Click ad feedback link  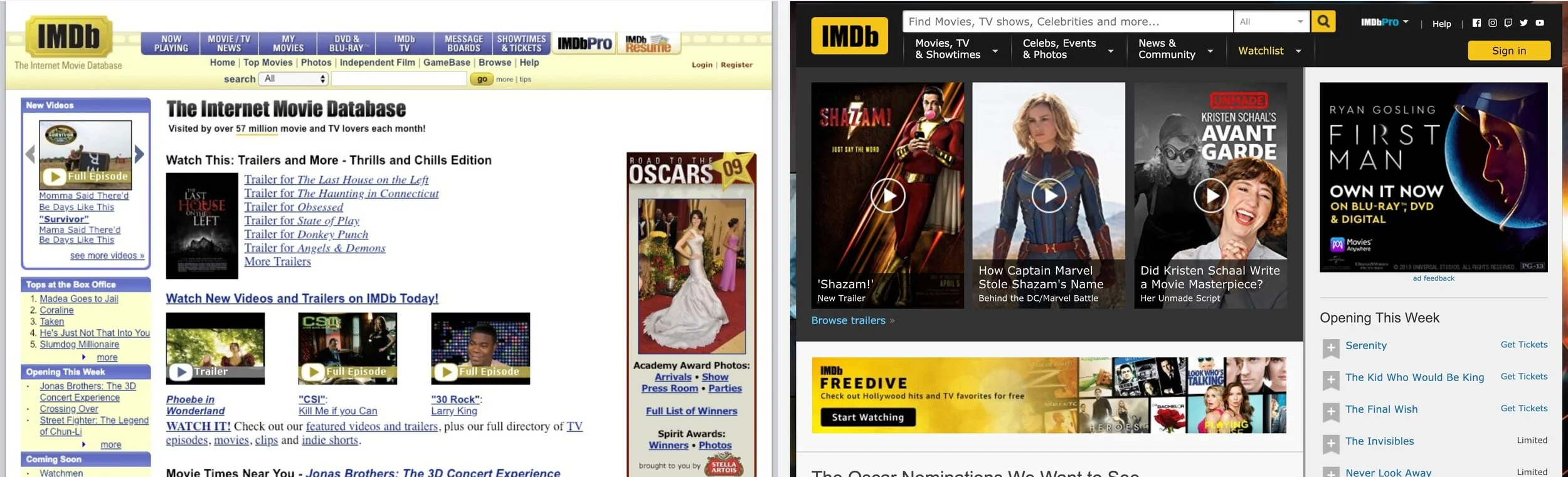(x=1433, y=278)
